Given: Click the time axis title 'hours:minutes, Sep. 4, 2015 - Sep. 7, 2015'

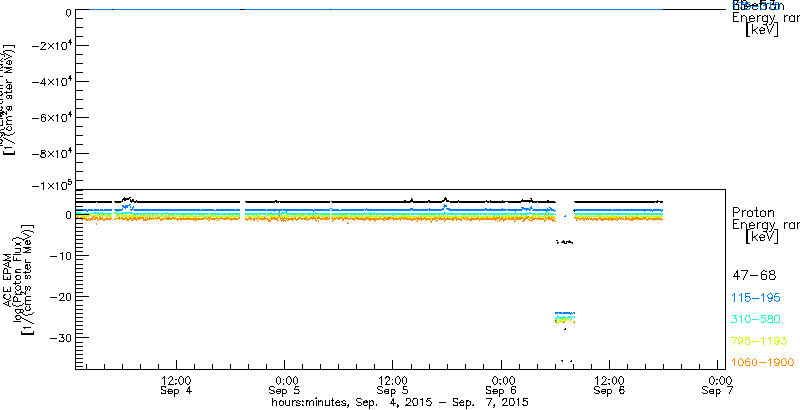Looking at the screenshot, I should click(399, 402).
